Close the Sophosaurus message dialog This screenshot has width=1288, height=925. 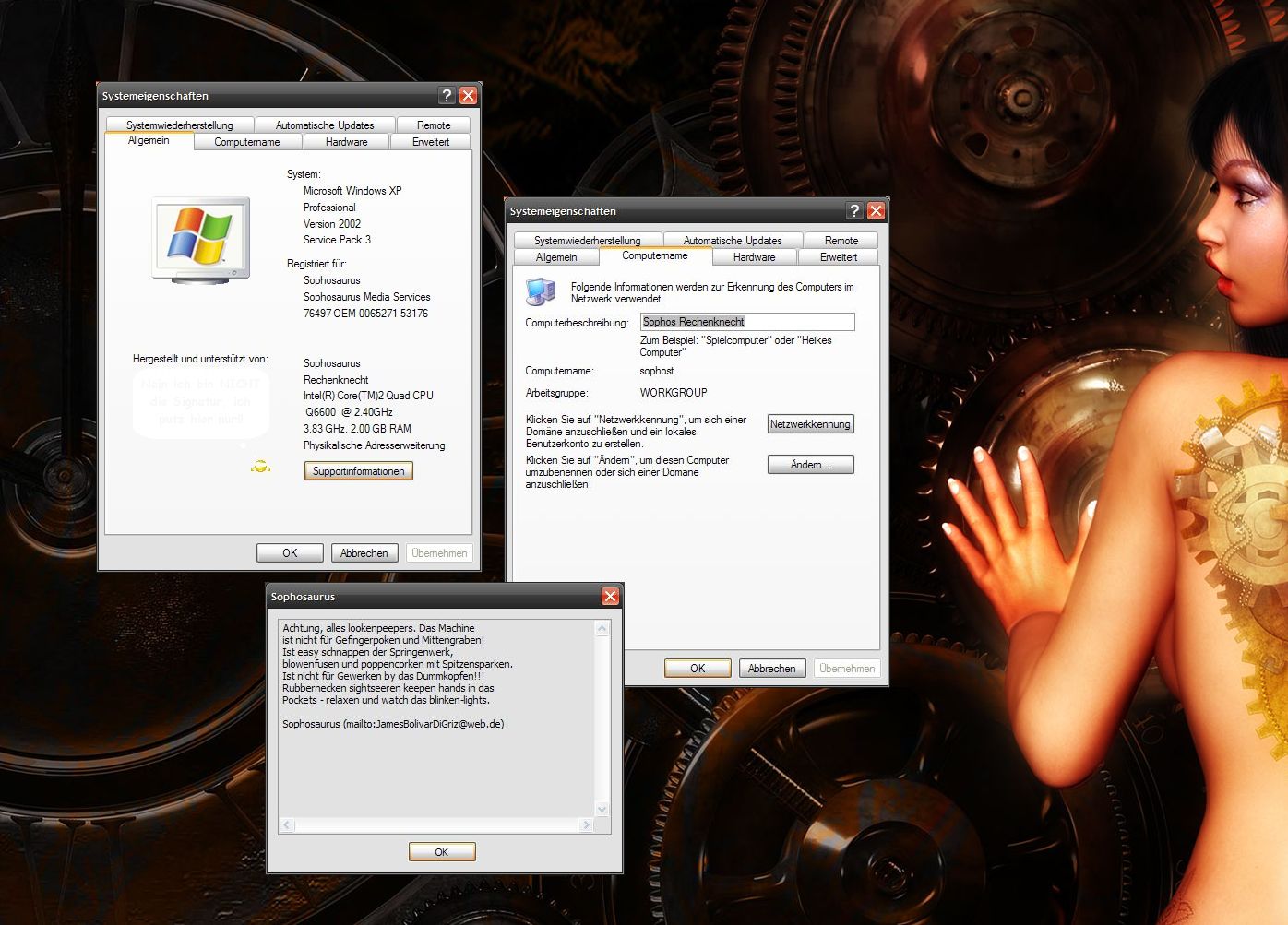tap(610, 597)
